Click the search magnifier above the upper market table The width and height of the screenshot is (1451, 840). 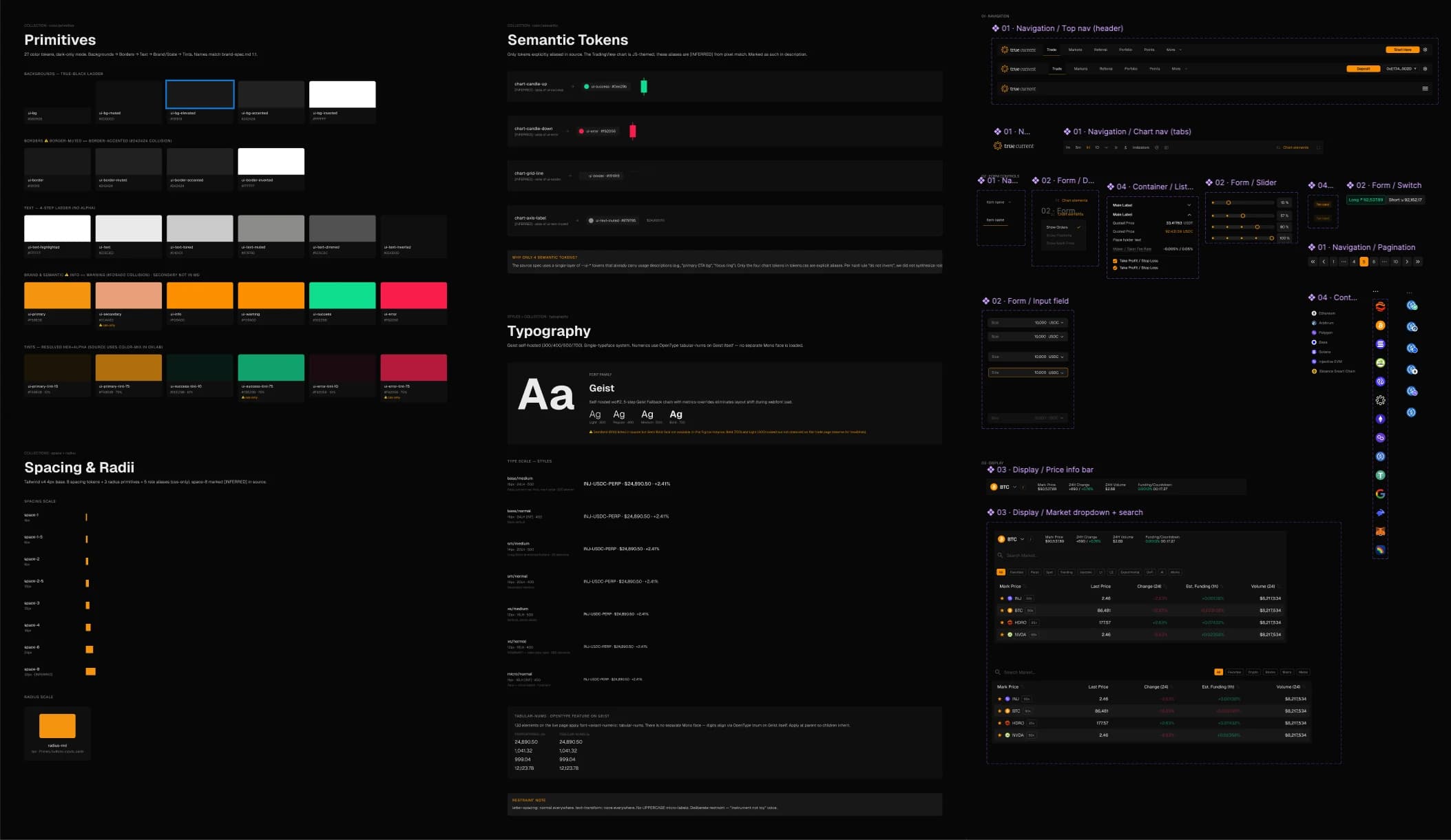(1000, 555)
